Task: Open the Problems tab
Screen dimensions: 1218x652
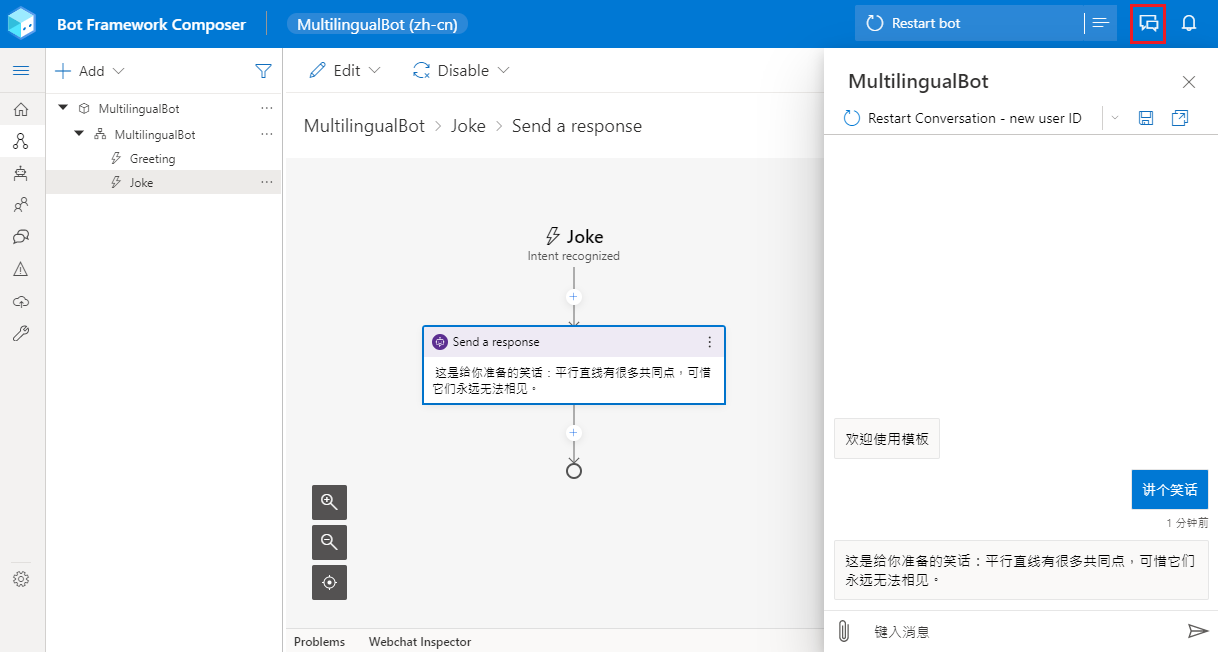Action: click(319, 642)
